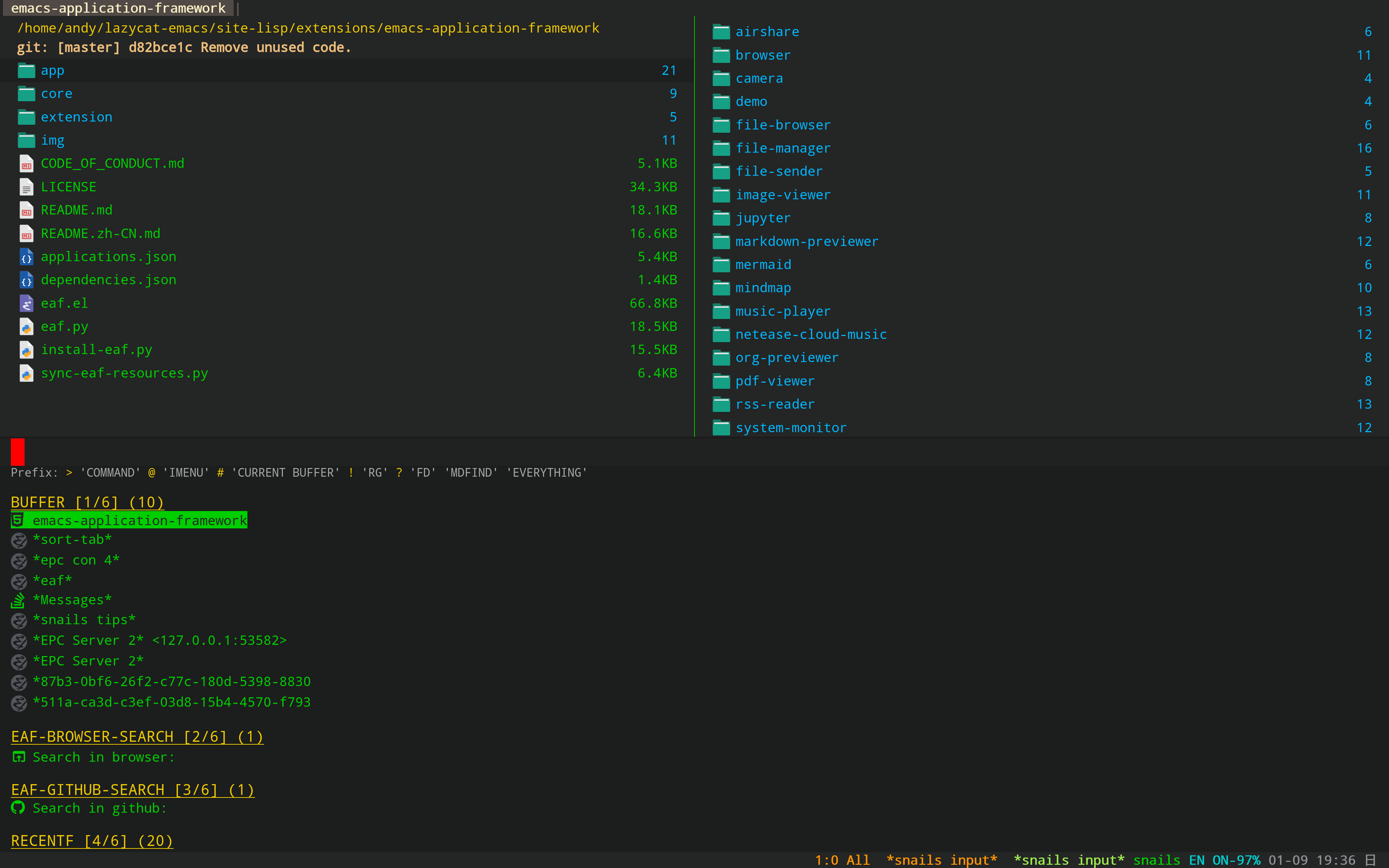Click the red cursor input field

tap(18, 451)
